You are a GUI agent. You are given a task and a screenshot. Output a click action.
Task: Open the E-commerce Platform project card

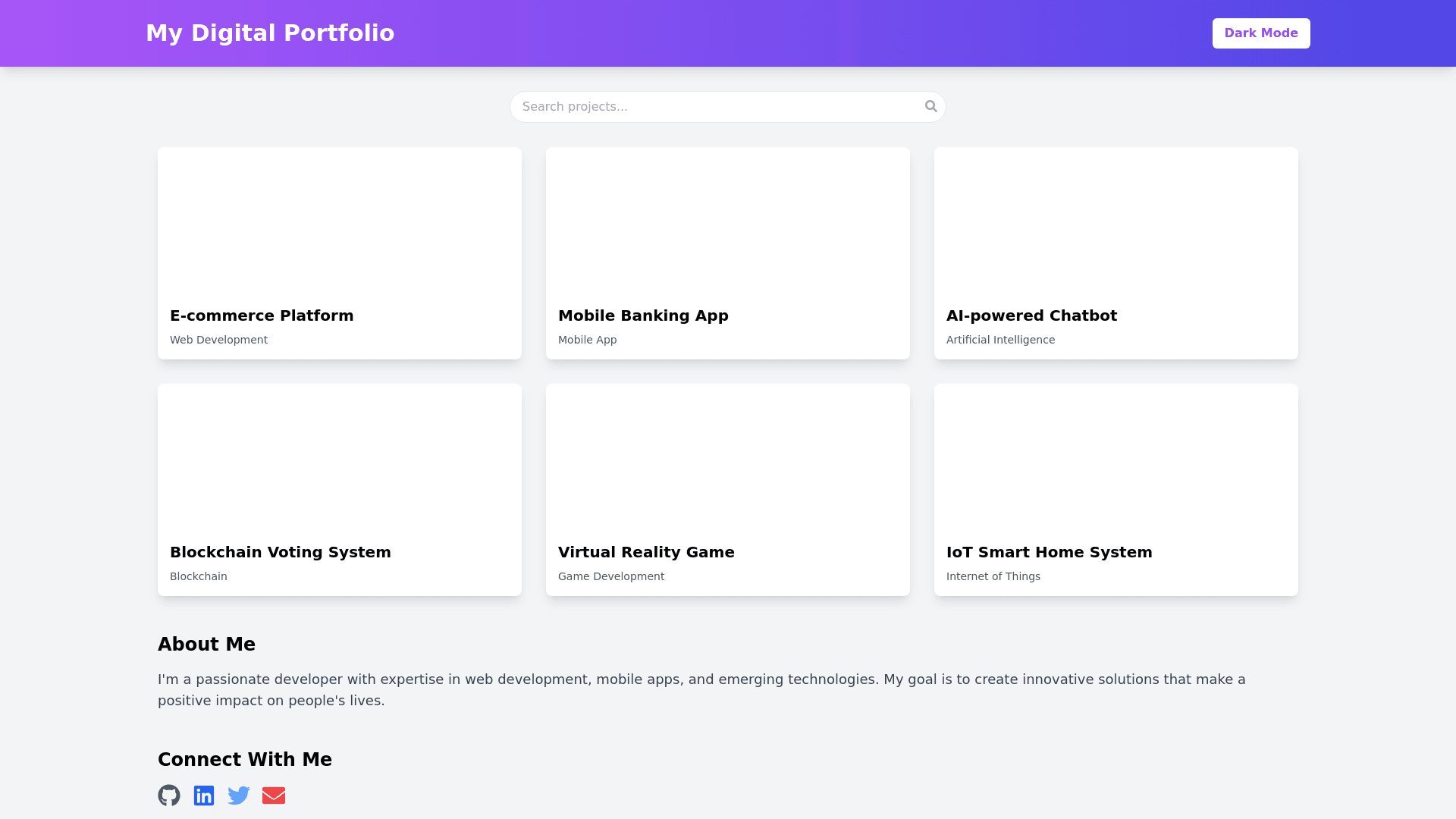[339, 253]
